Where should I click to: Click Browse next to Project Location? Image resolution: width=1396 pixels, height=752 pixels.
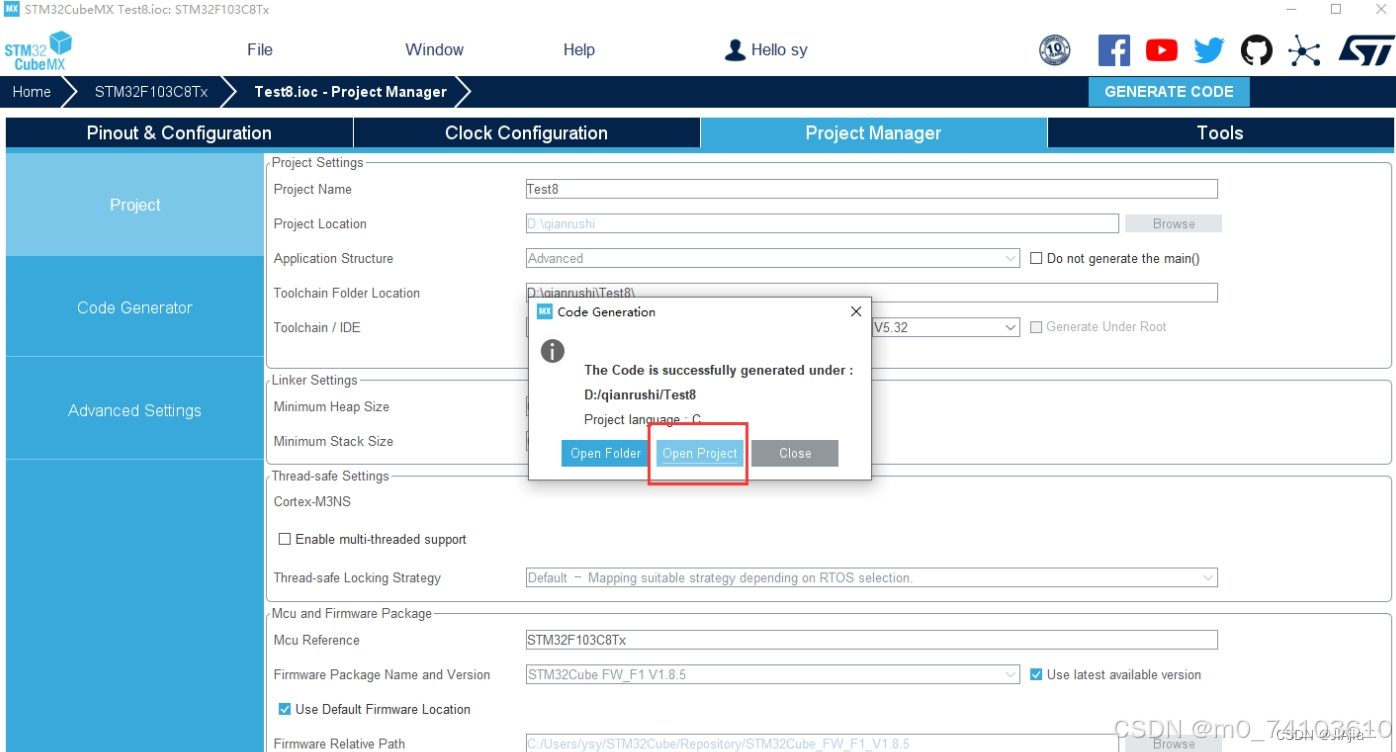click(x=1173, y=224)
